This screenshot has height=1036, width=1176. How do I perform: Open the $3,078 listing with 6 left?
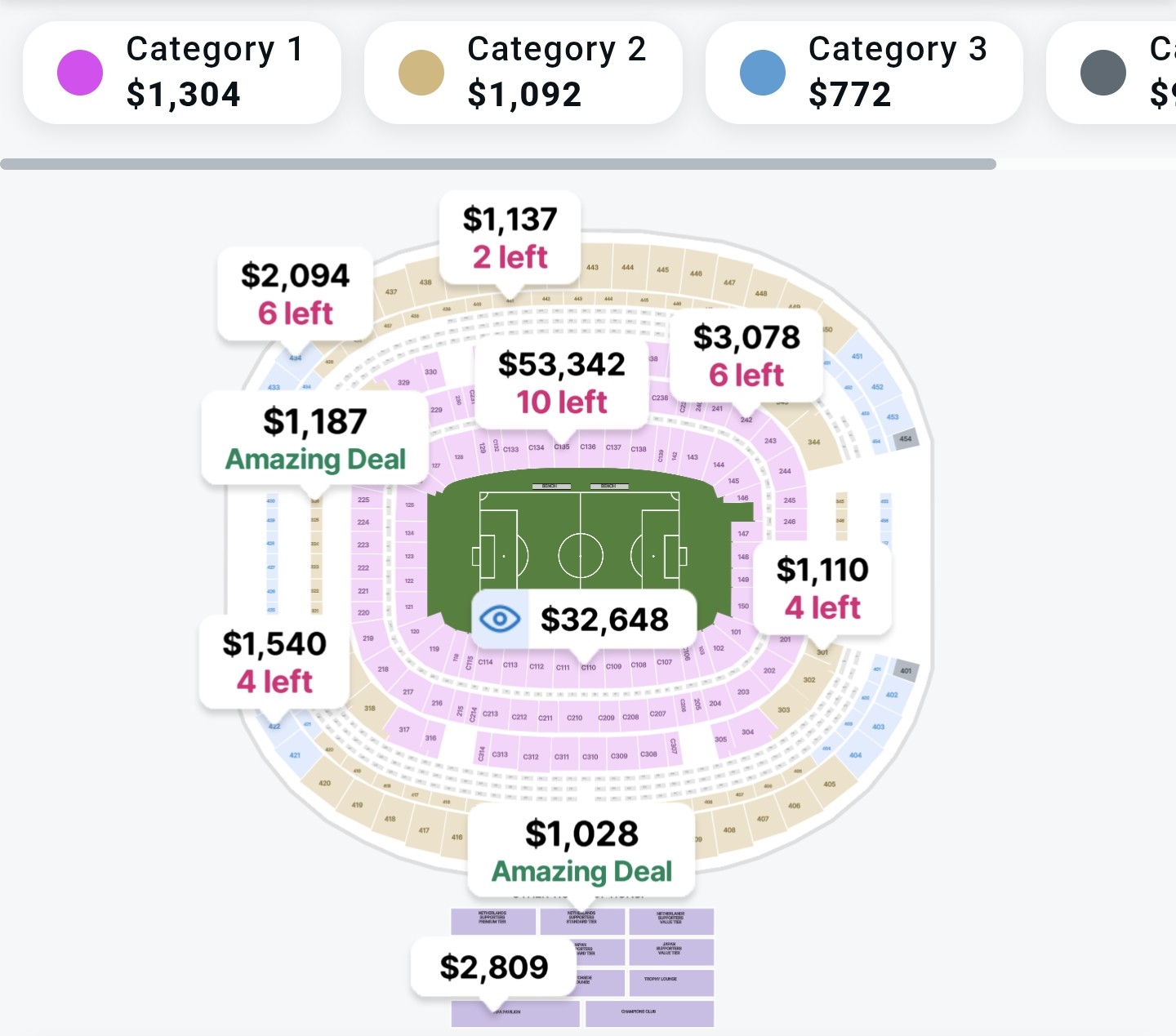point(746,355)
